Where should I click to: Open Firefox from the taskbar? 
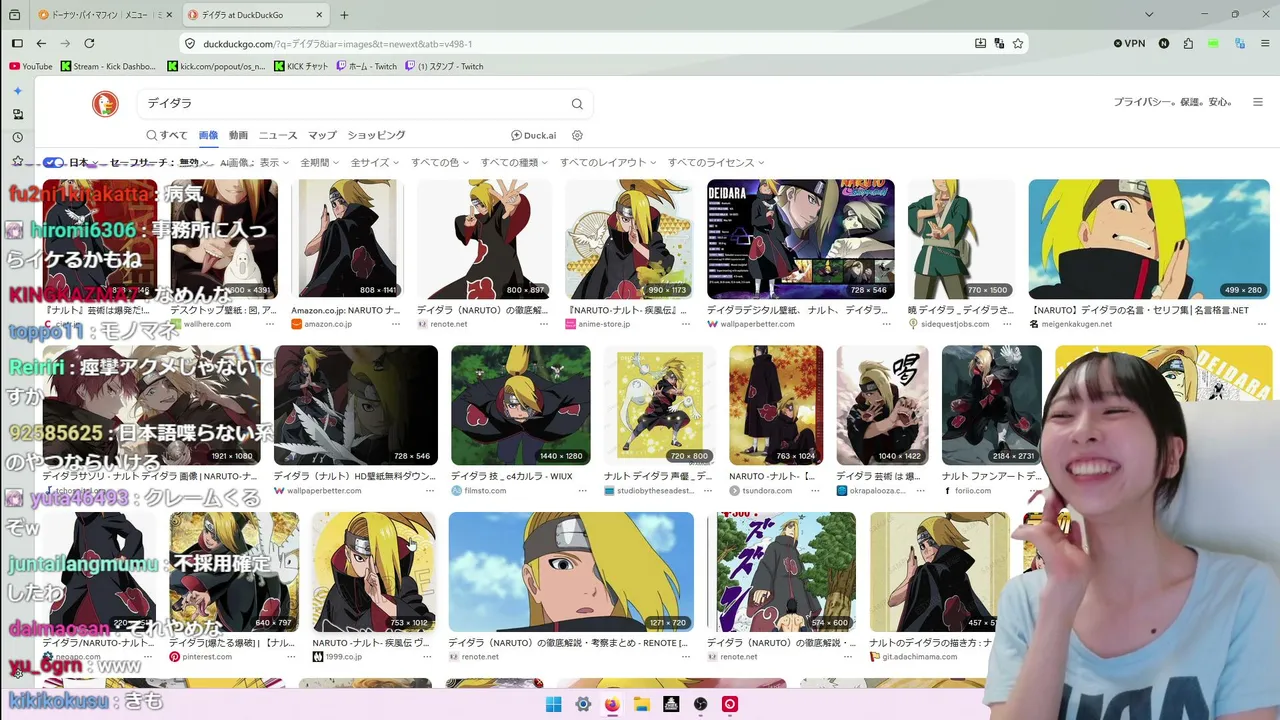[x=612, y=704]
